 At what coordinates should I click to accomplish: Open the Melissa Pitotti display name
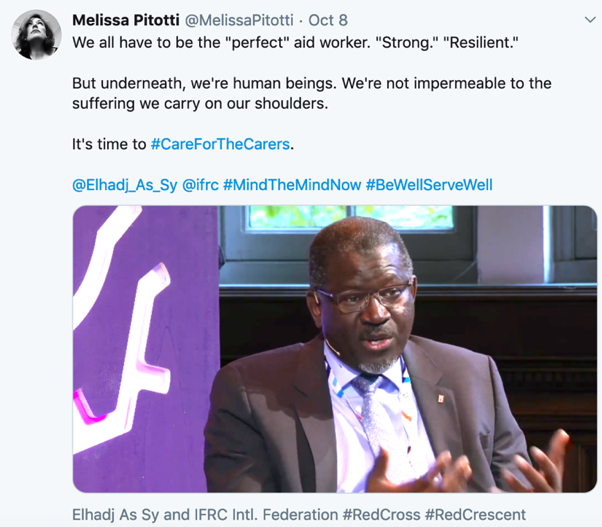(126, 20)
